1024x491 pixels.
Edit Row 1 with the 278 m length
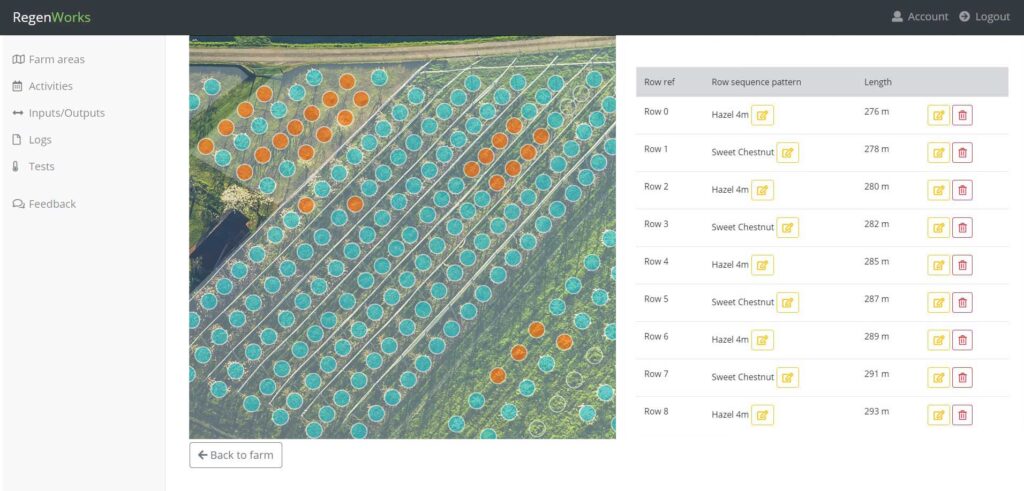[x=938, y=153]
